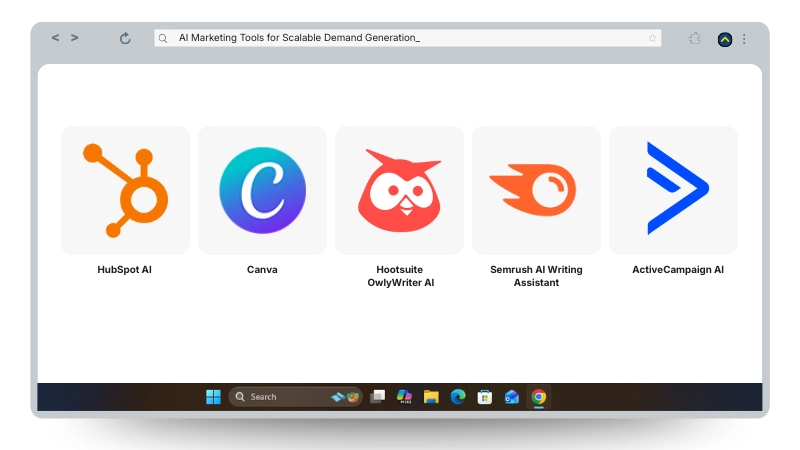Click the taskbar Search box
800x450 pixels.
click(x=295, y=396)
